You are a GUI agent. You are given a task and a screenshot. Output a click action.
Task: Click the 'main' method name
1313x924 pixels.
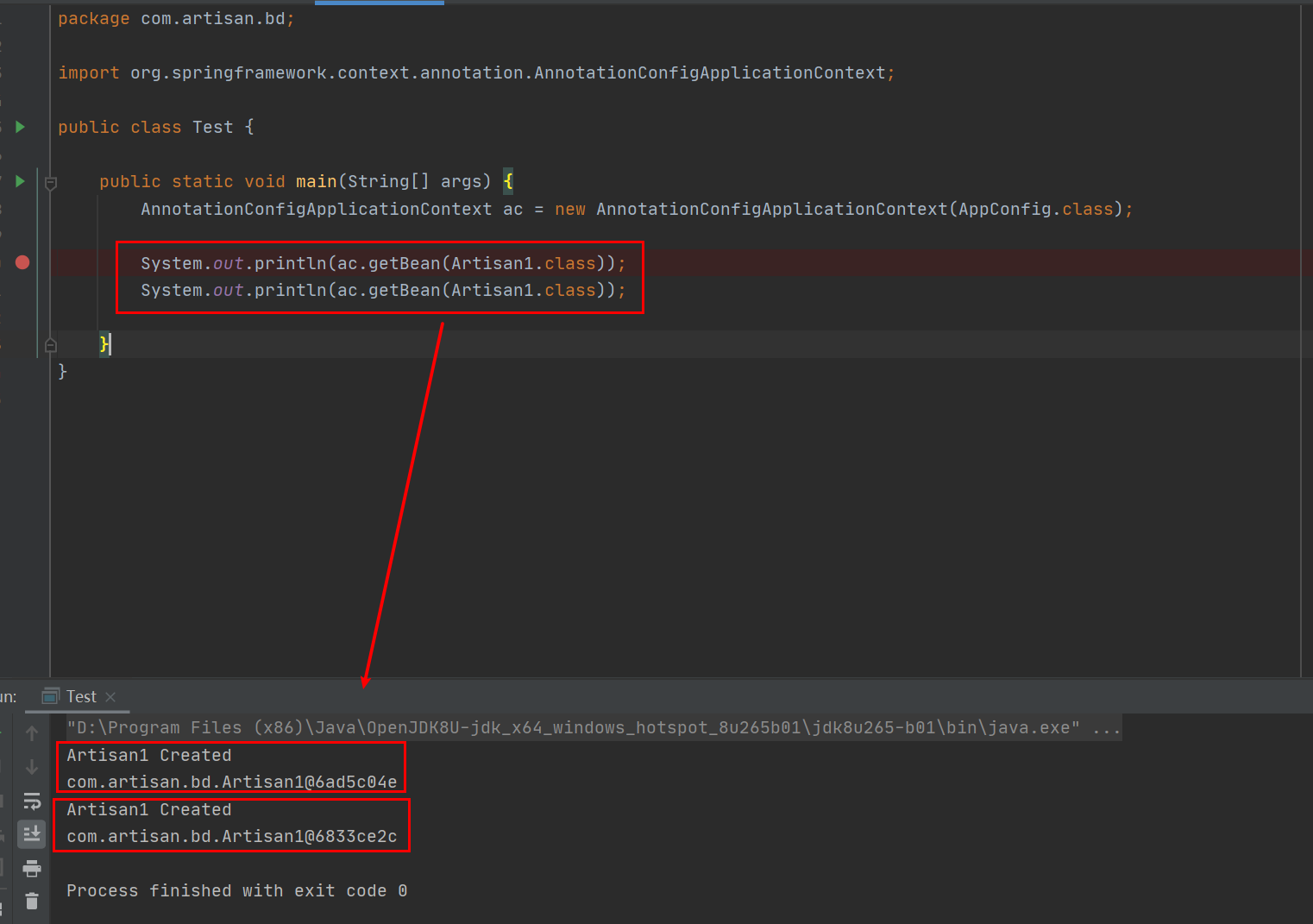[316, 181]
